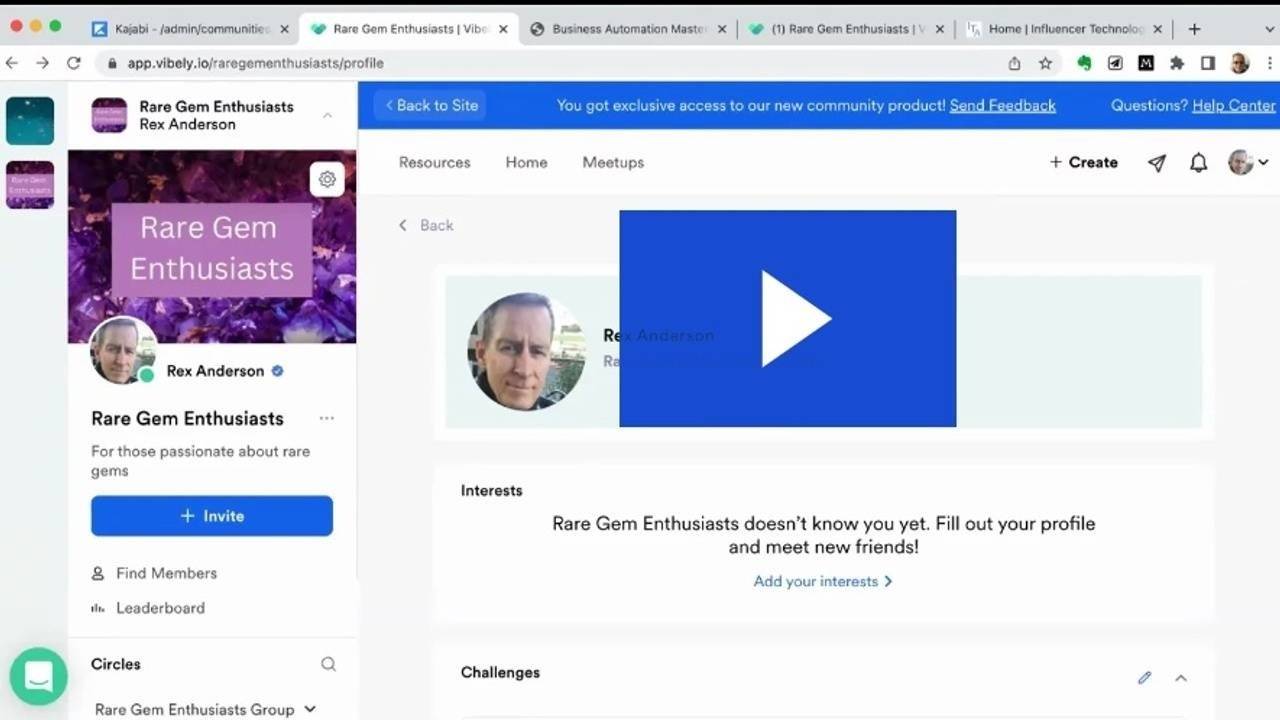Click the Medium extension icon
Viewport: 1280px width, 720px height.
click(1146, 63)
